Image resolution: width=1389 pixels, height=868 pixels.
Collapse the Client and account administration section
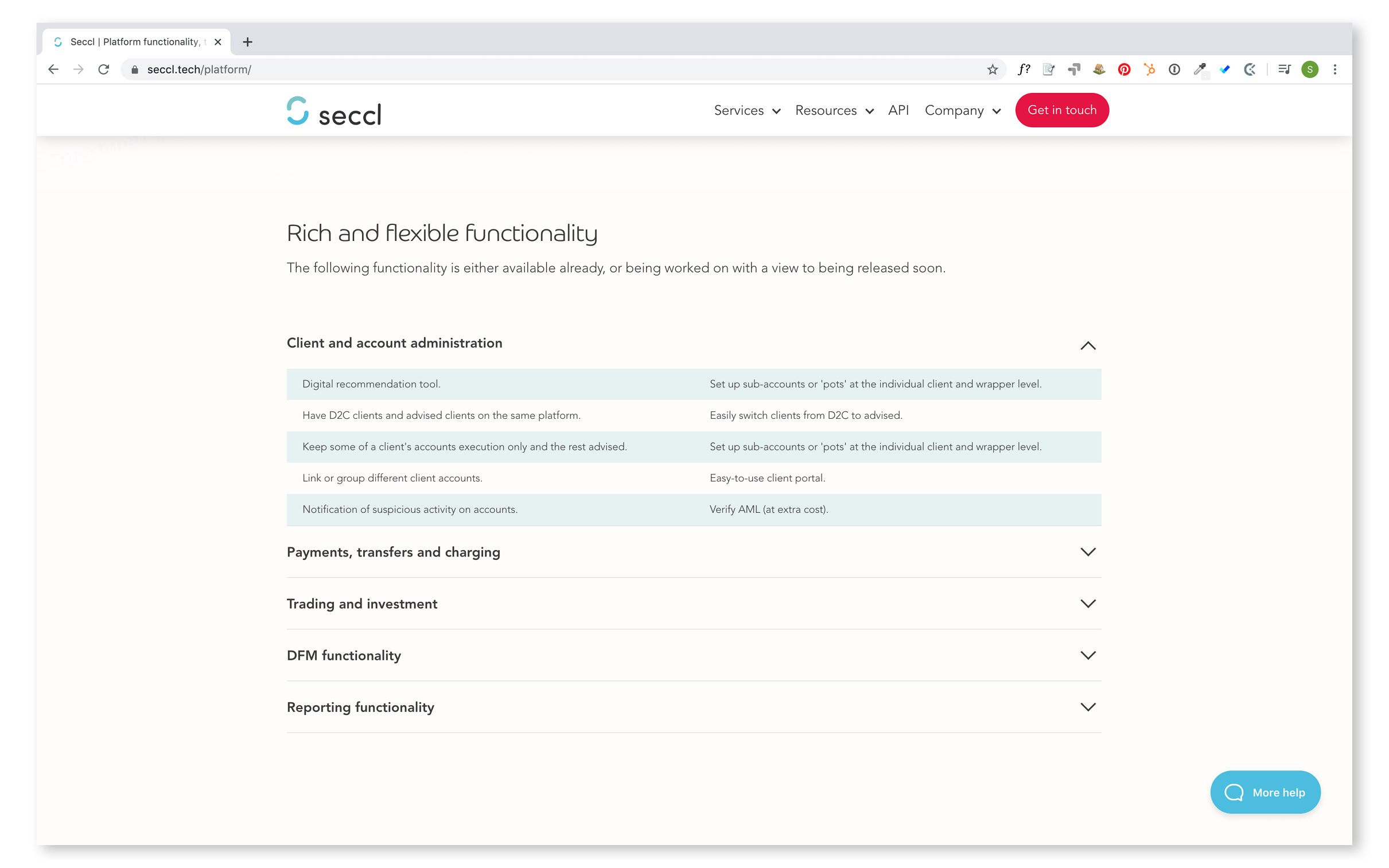pos(1087,345)
